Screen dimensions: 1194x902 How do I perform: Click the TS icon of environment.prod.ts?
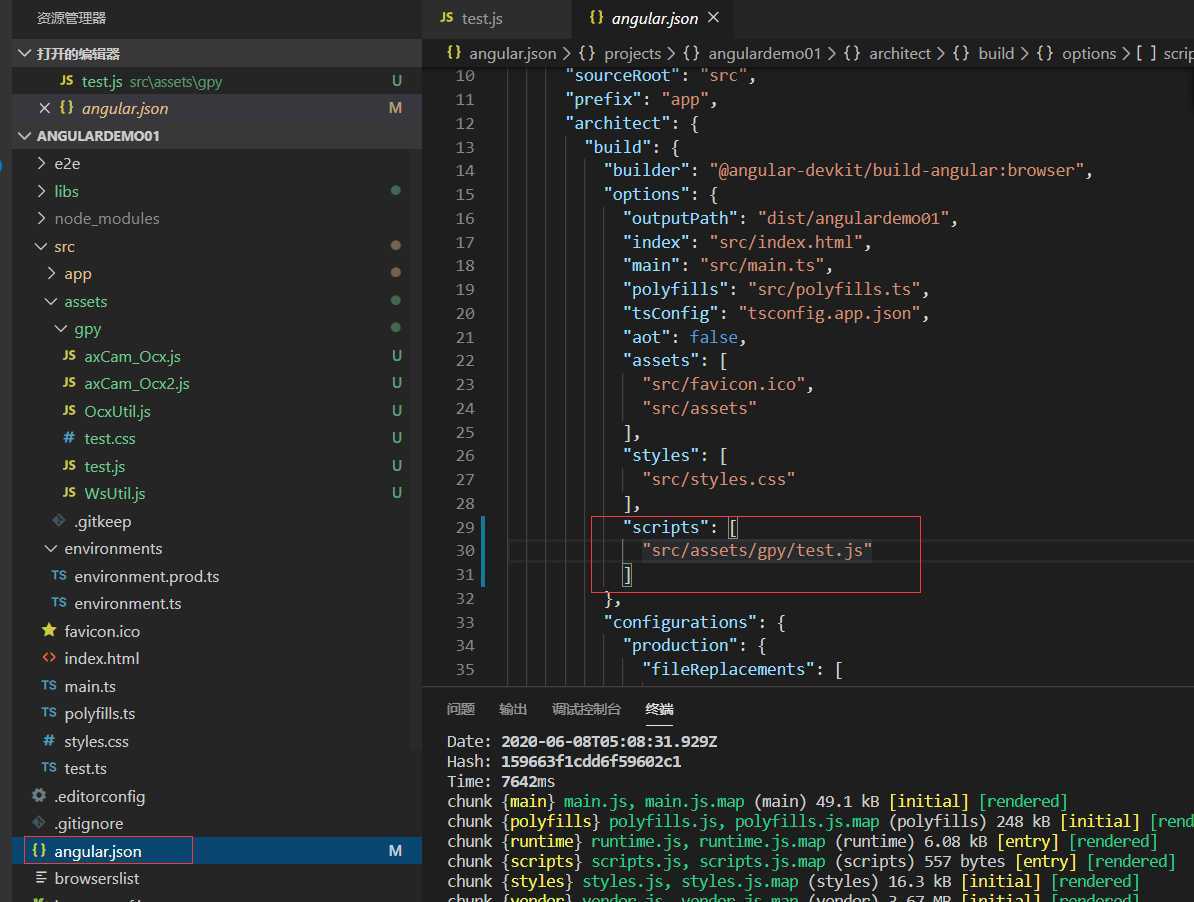(59, 575)
